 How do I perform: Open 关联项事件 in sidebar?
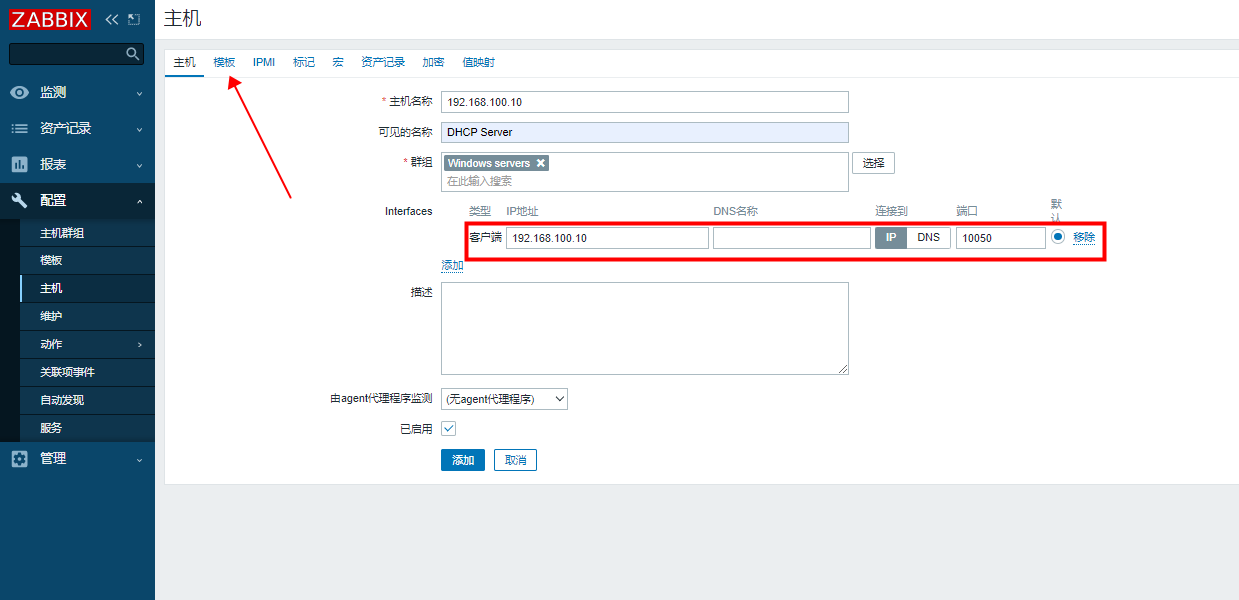click(87, 372)
